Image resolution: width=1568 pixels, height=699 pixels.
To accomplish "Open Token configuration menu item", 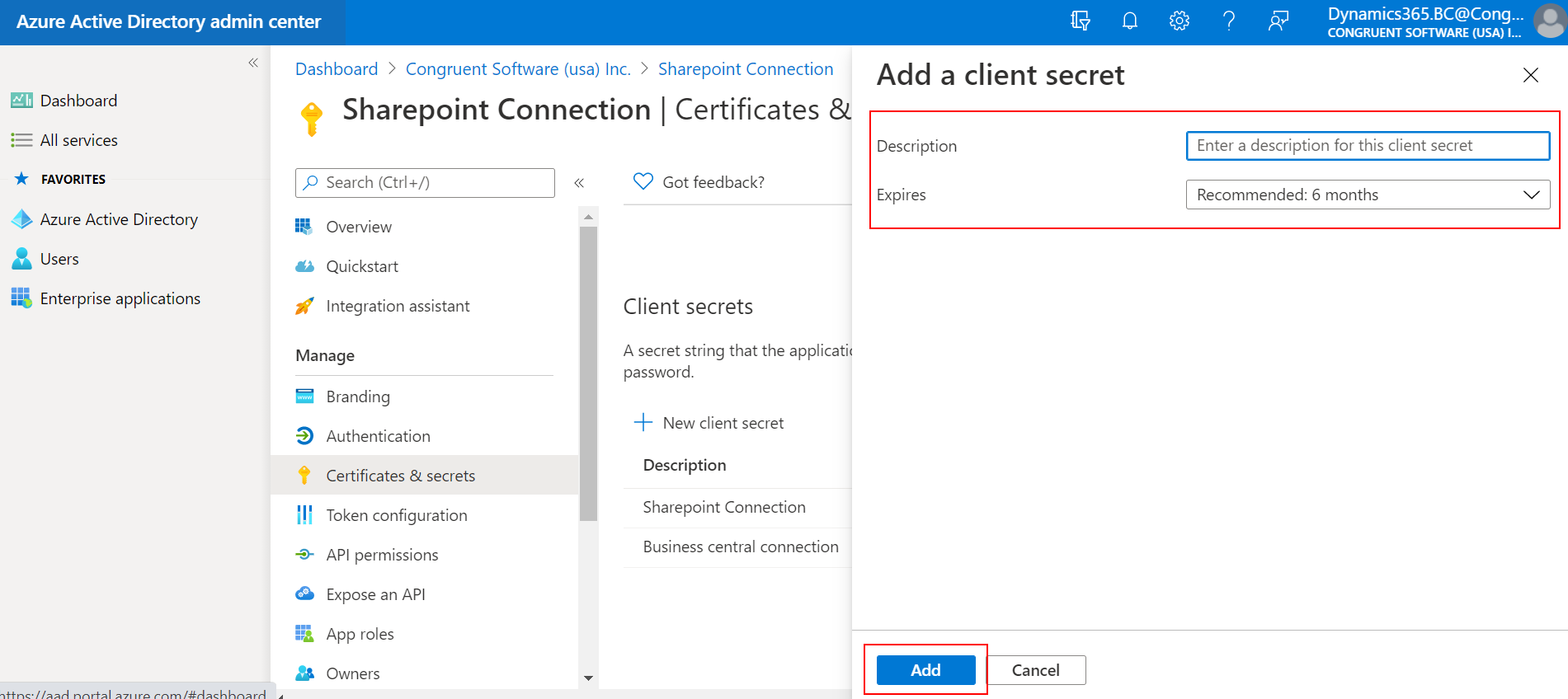I will coord(425,515).
